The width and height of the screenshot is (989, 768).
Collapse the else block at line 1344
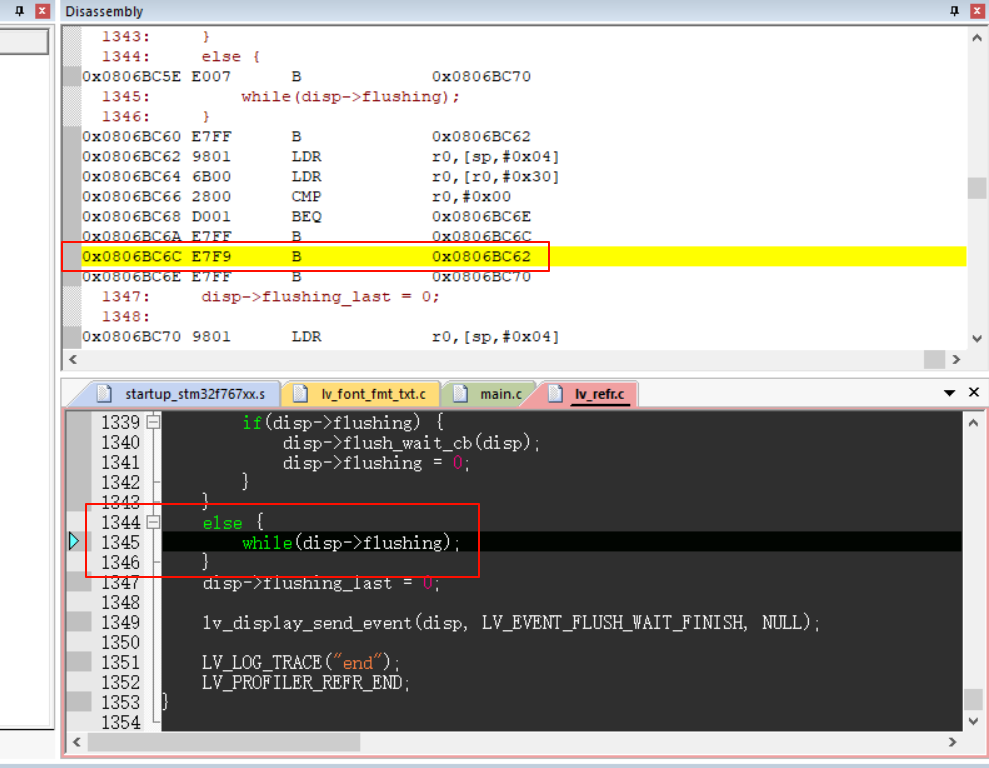[x=153, y=522]
